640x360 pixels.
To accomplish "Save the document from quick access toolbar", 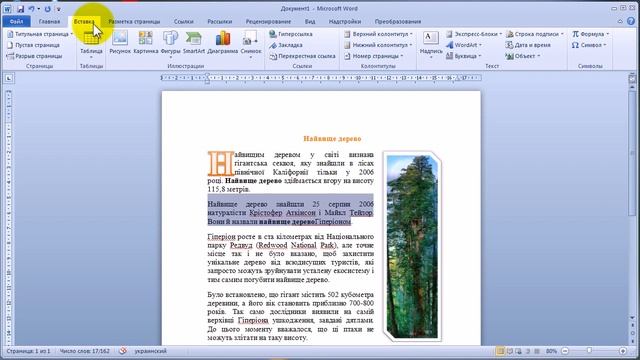I will click(x=20, y=9).
